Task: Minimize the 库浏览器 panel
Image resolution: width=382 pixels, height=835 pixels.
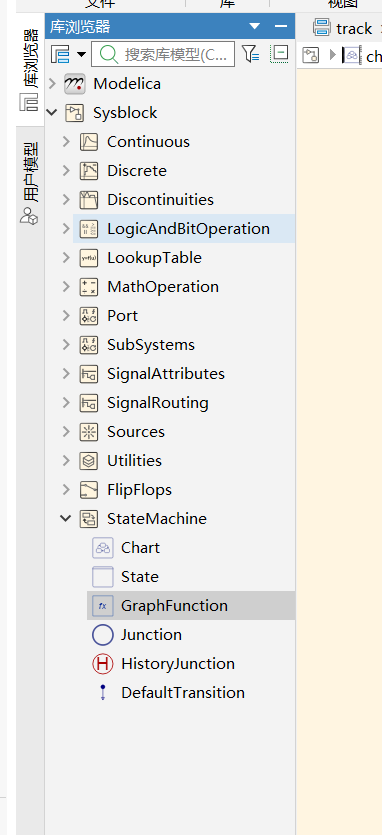Action: (x=281, y=26)
